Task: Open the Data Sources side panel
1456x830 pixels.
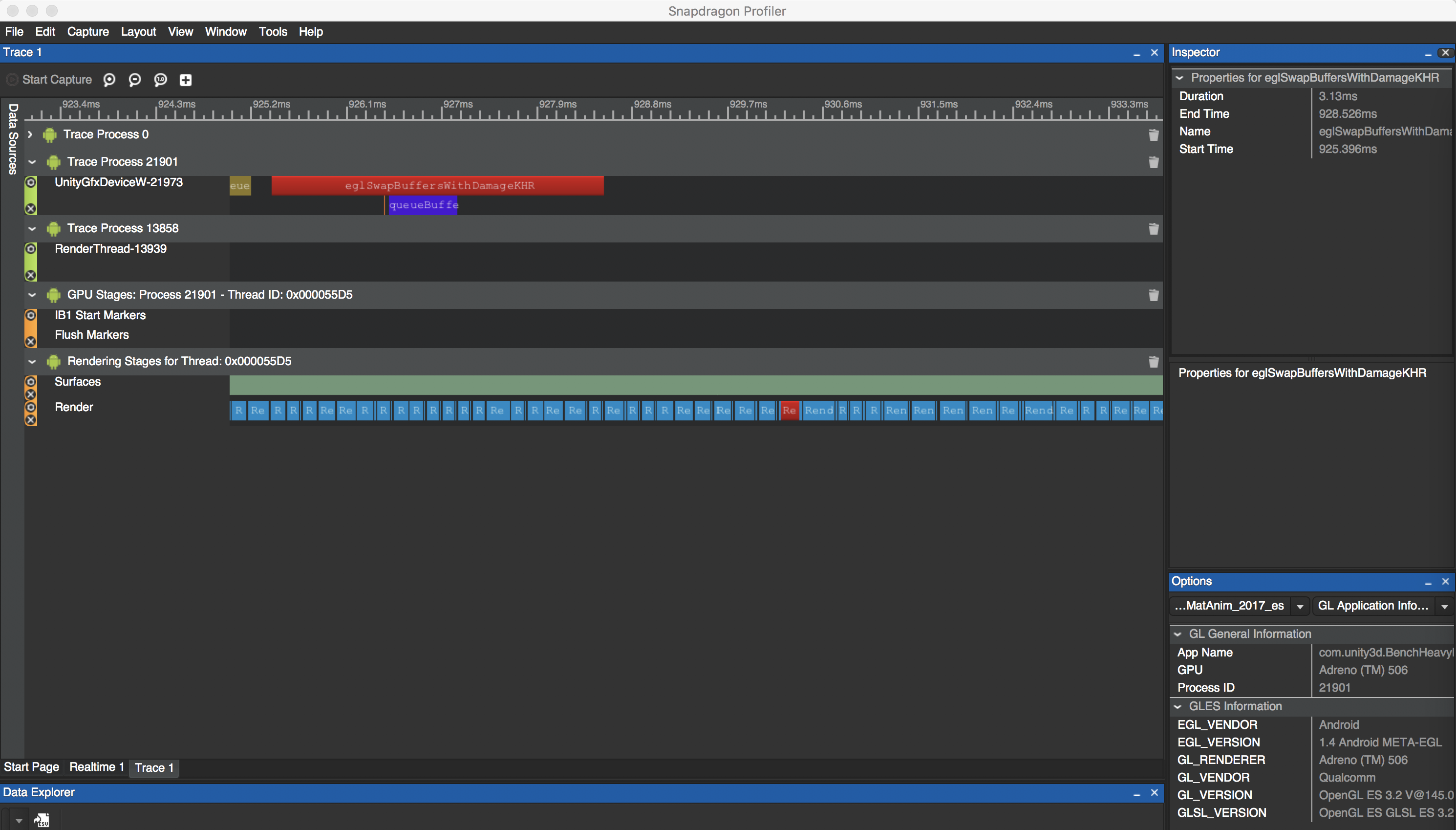Action: tap(13, 138)
